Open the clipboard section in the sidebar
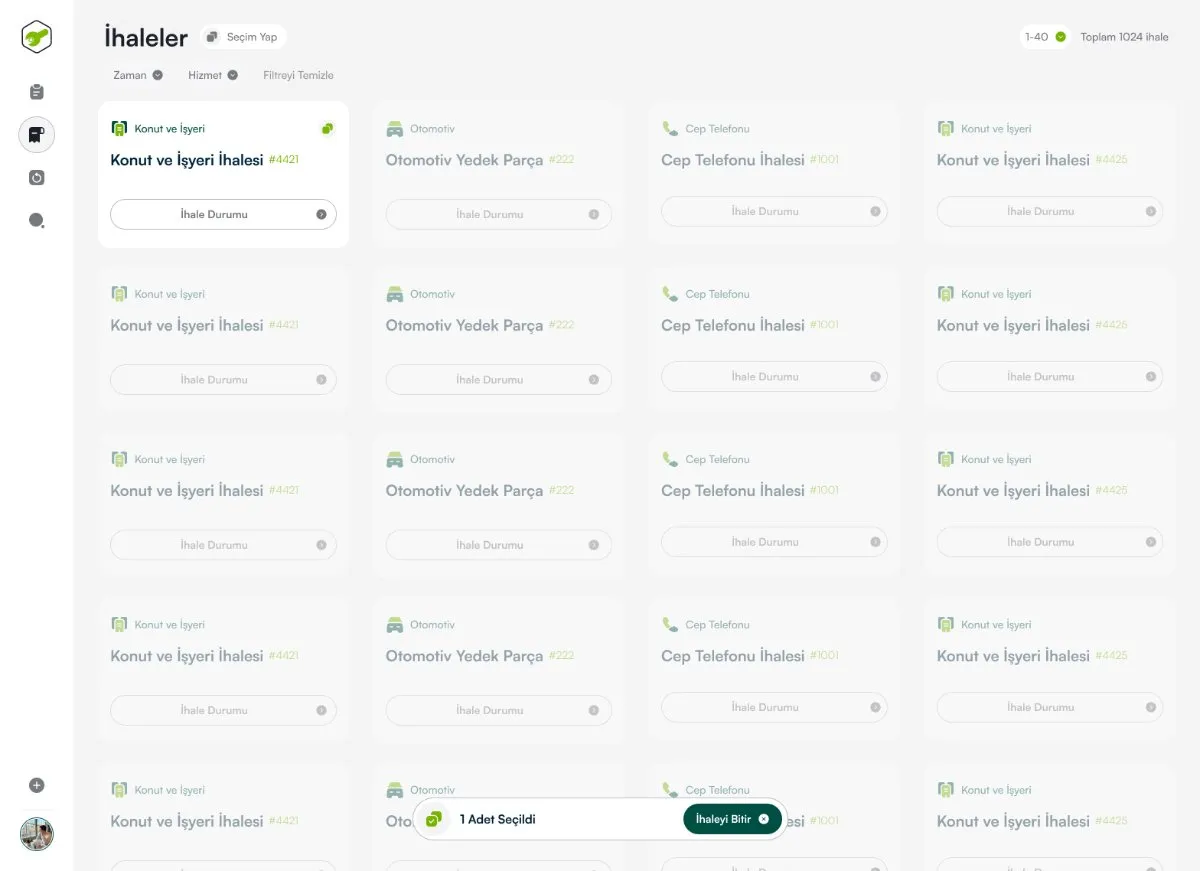Image resolution: width=1200 pixels, height=871 pixels. click(37, 92)
